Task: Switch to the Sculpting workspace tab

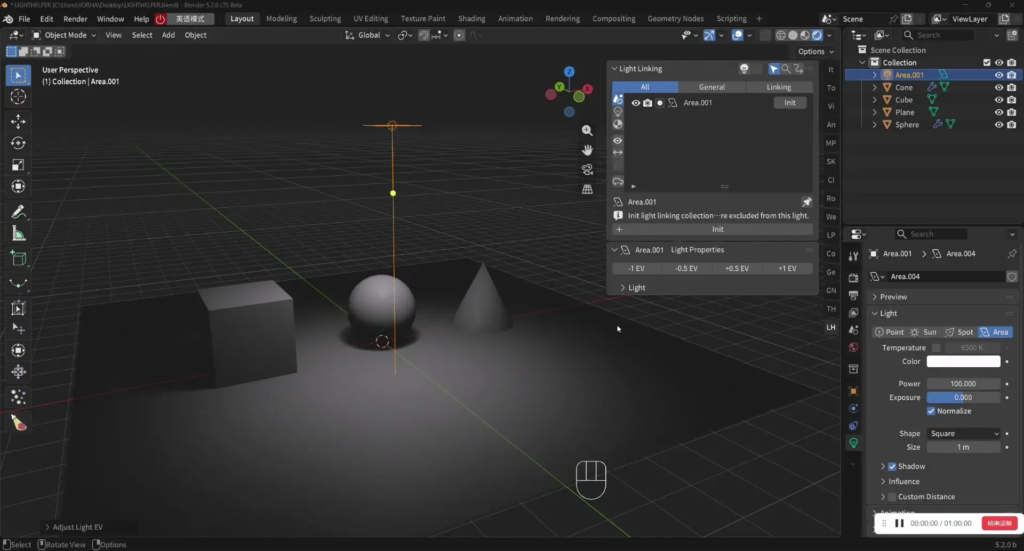Action: coord(325,19)
